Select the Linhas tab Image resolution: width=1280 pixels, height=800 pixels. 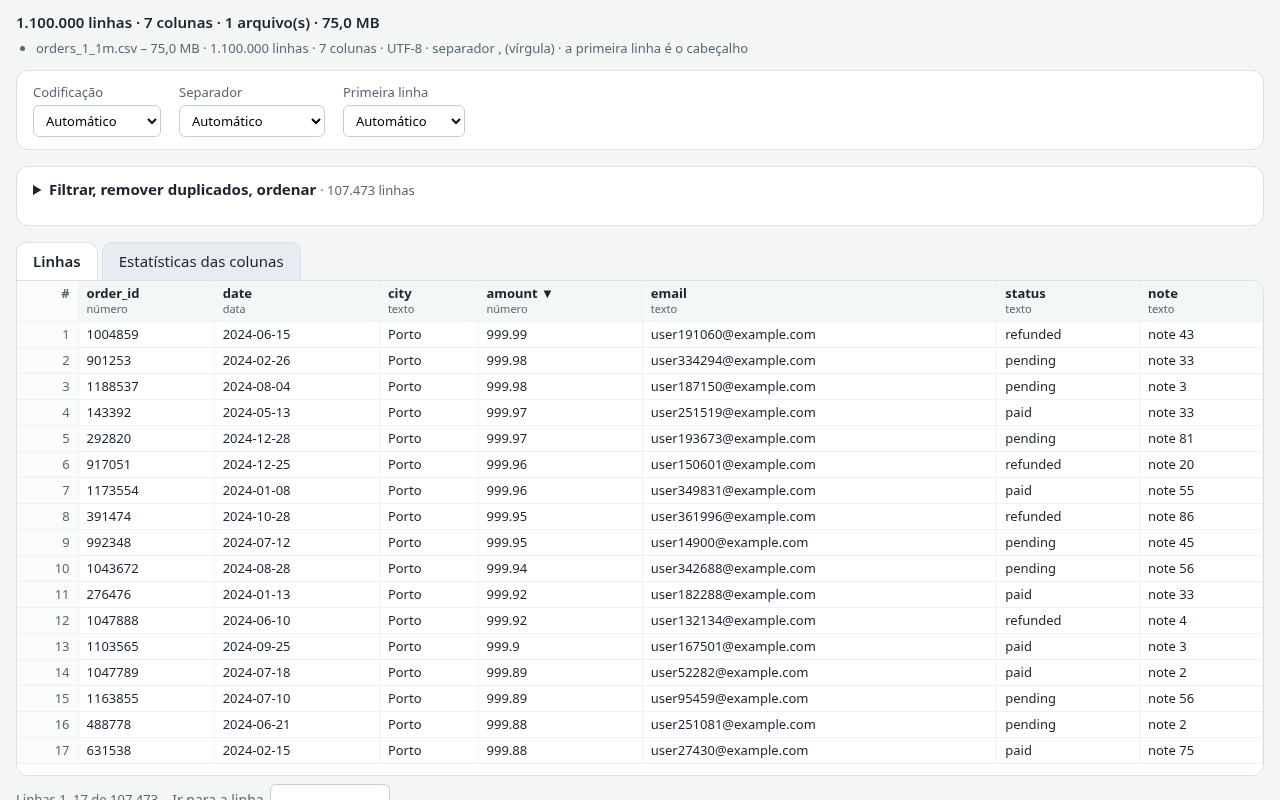[57, 262]
